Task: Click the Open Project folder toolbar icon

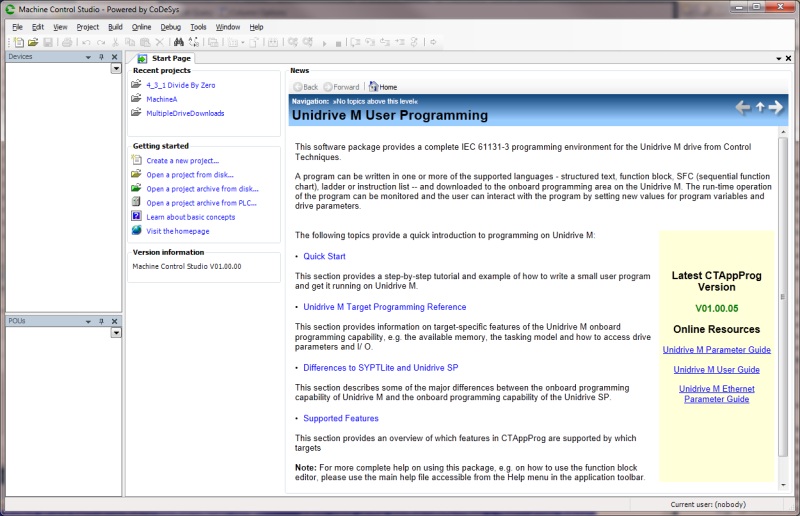Action: 33,42
